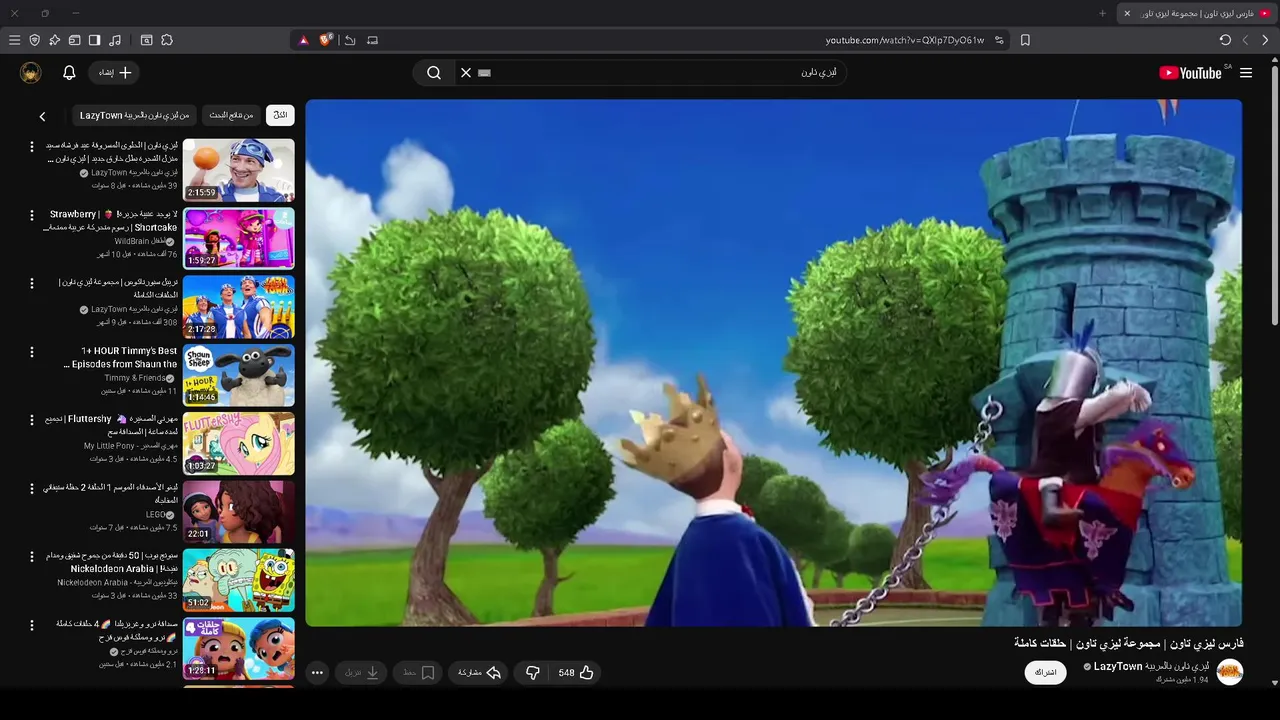Open YouTube notifications bell

[x=69, y=73]
